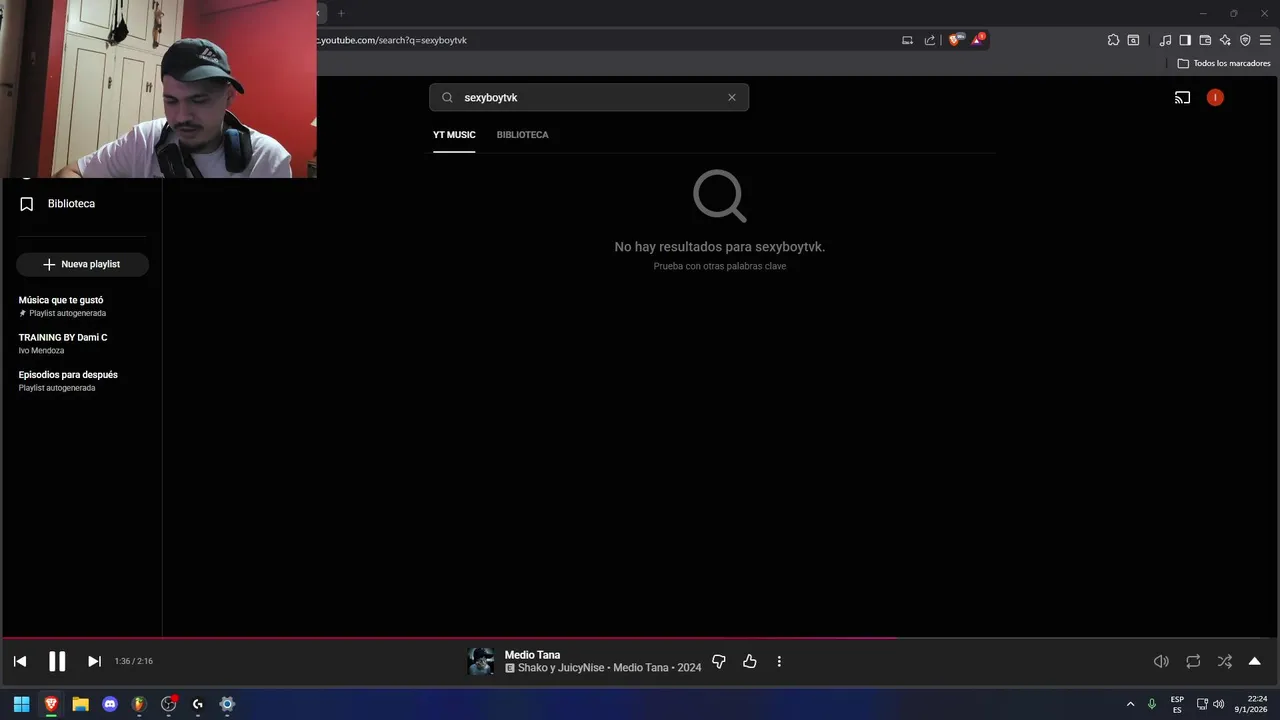Viewport: 1280px width, 720px height.
Task: Open the account avatar menu
Action: point(1215,97)
